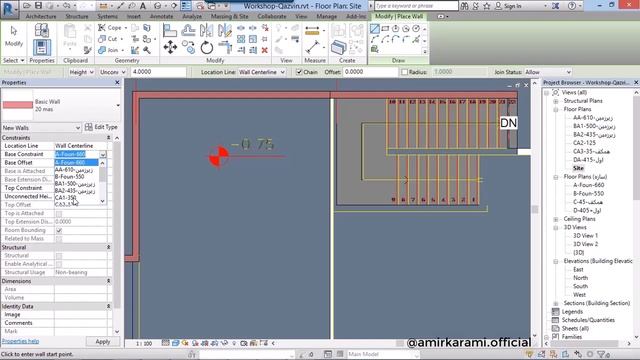Screen dimensions: 640x360
Task: Toggle the Chain checkbox
Action: [x=299, y=72]
